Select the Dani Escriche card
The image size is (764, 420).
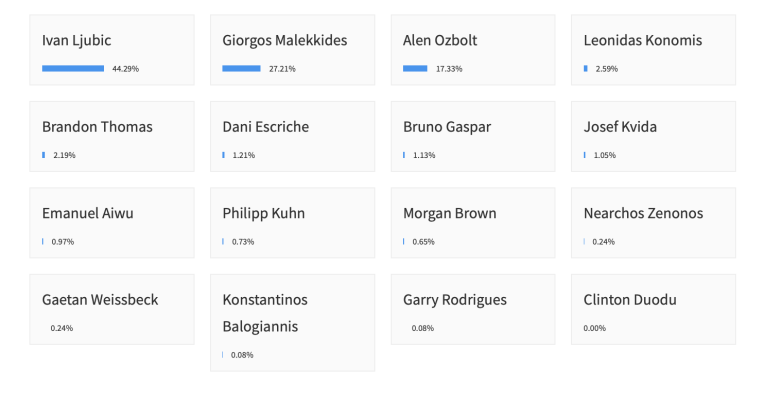point(292,136)
